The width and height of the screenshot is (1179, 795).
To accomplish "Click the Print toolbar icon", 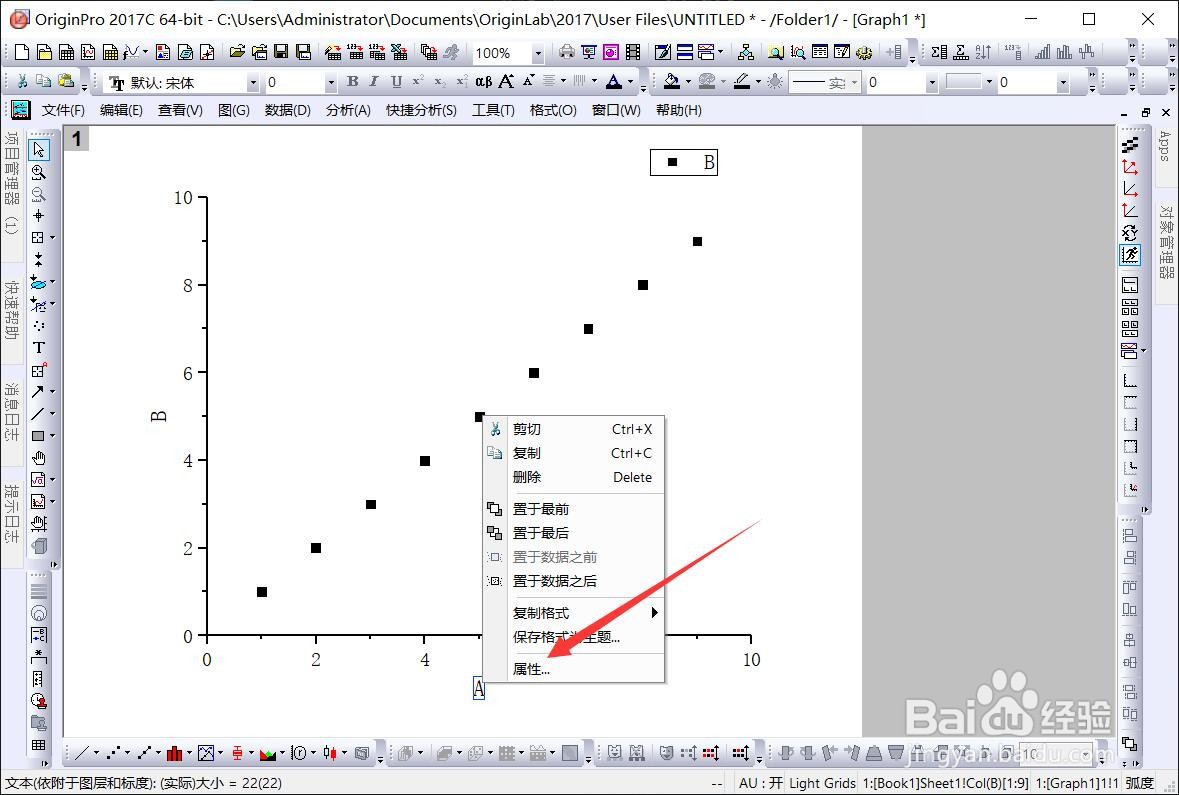I will 567,52.
